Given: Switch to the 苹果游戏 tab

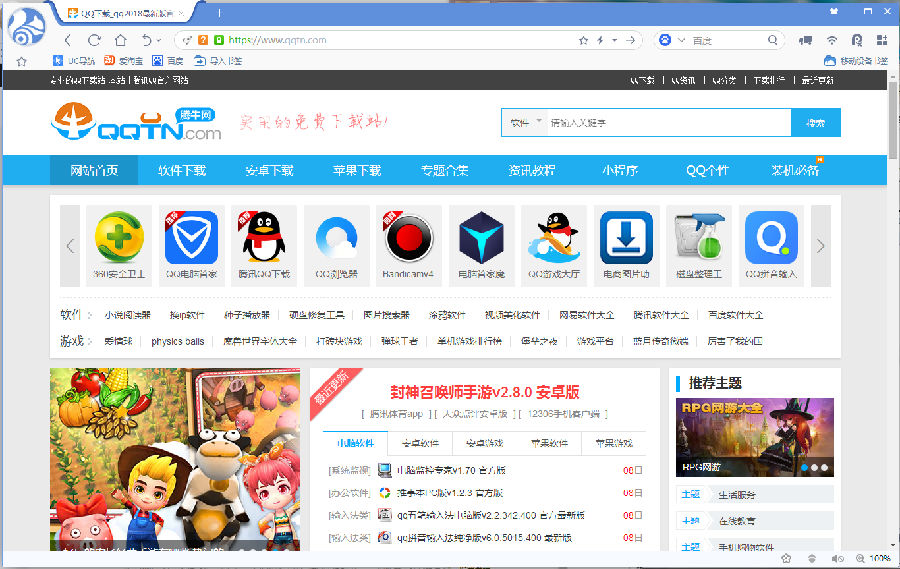Looking at the screenshot, I should click(x=614, y=443).
